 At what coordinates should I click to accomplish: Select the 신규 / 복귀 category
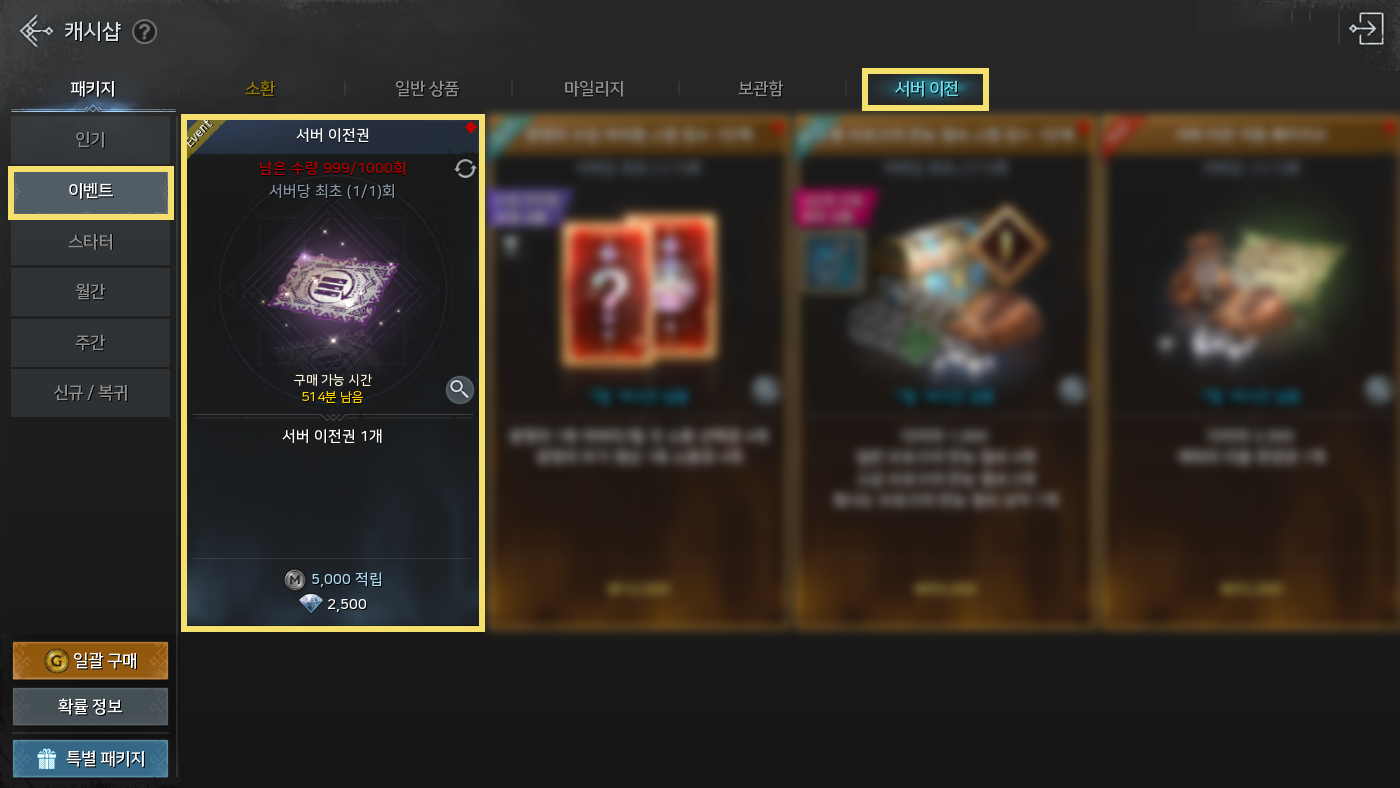tap(91, 393)
